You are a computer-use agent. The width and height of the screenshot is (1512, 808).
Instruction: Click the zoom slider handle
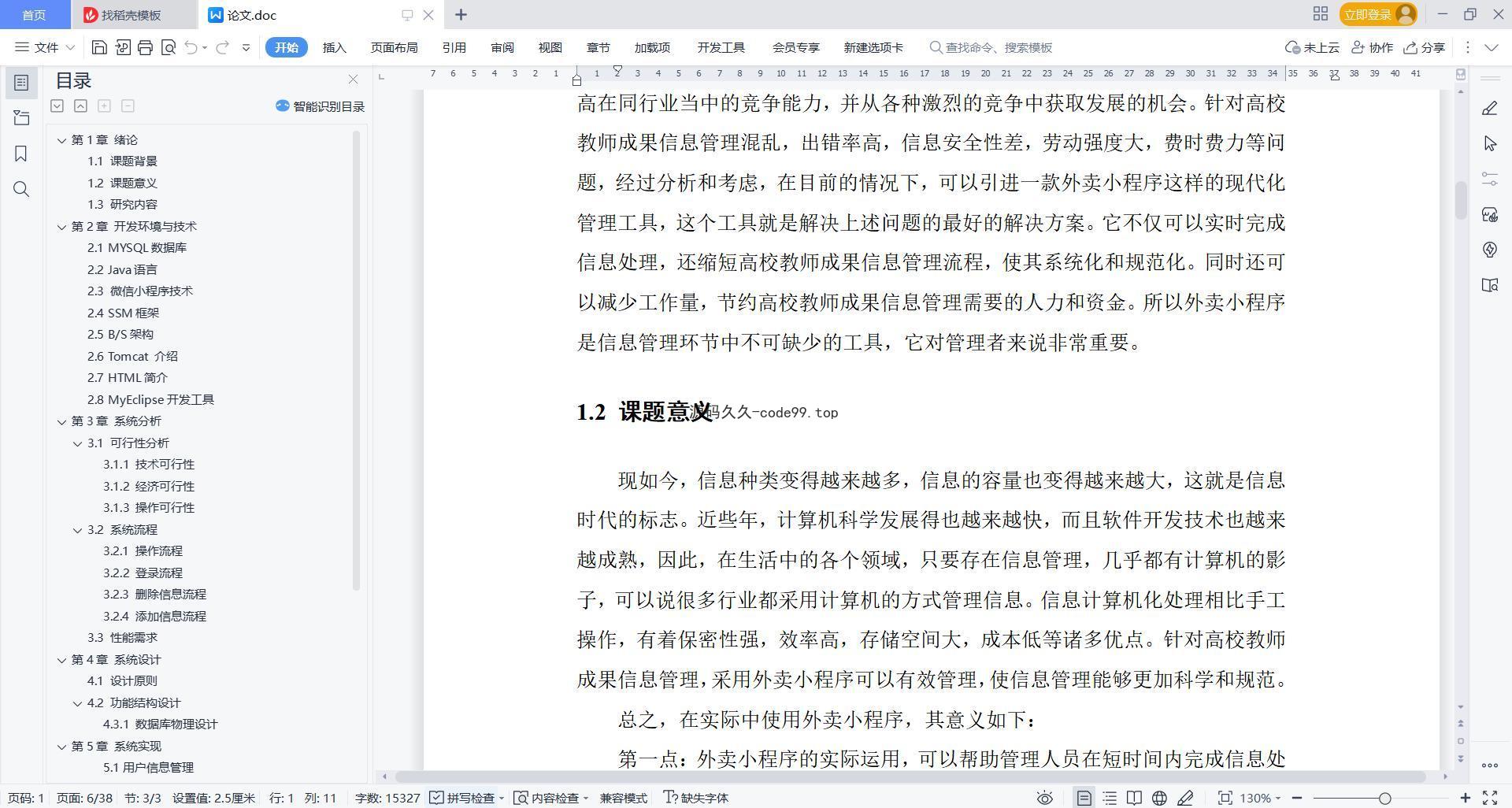coord(1384,798)
